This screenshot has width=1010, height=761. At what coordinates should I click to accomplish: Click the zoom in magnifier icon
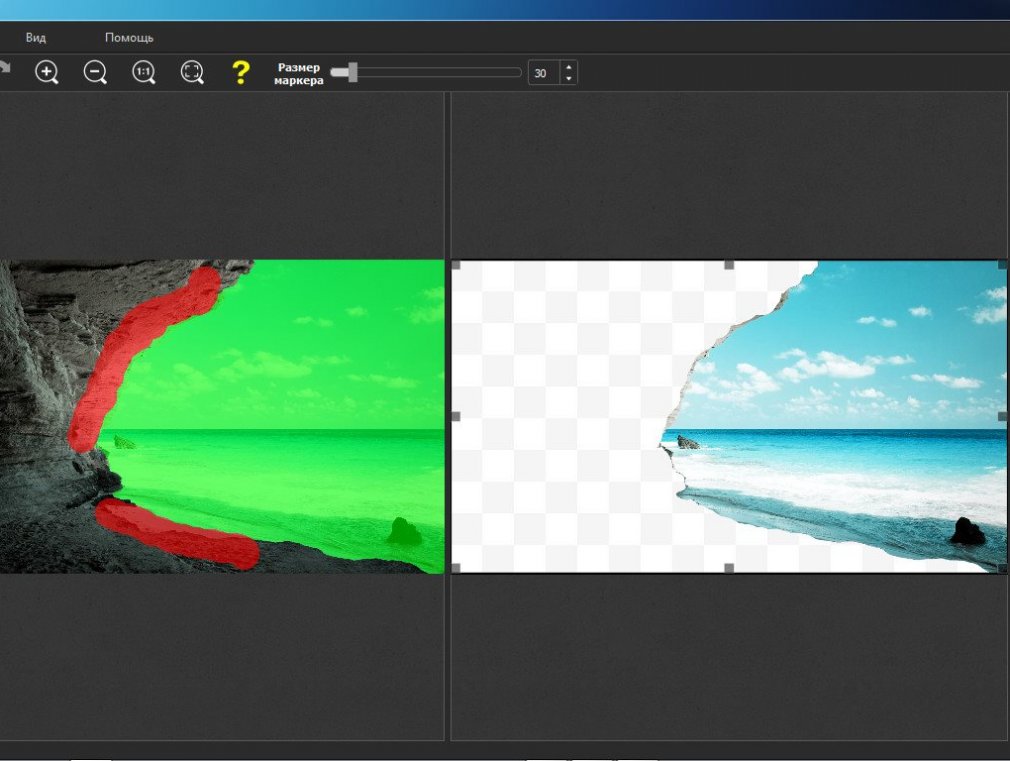click(x=46, y=72)
